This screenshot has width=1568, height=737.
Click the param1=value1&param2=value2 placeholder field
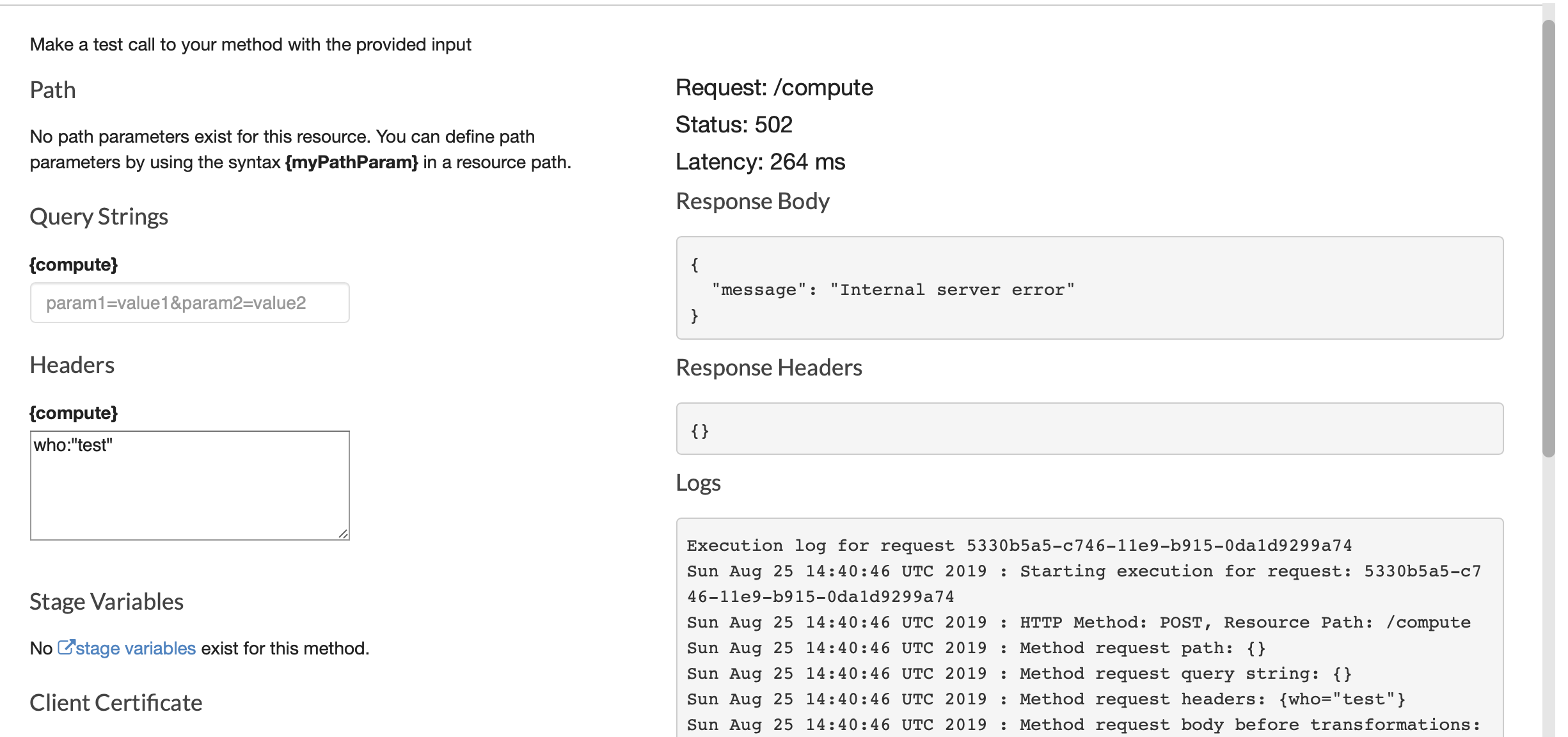(x=189, y=302)
